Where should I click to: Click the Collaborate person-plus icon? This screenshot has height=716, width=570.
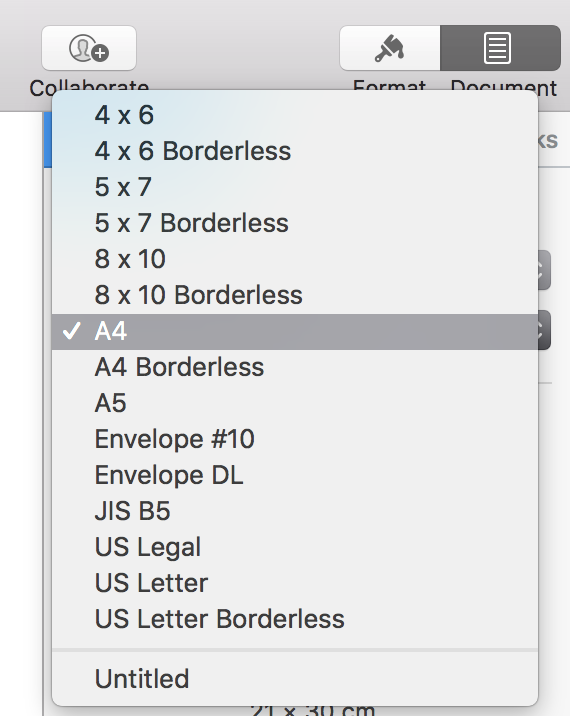(x=89, y=48)
